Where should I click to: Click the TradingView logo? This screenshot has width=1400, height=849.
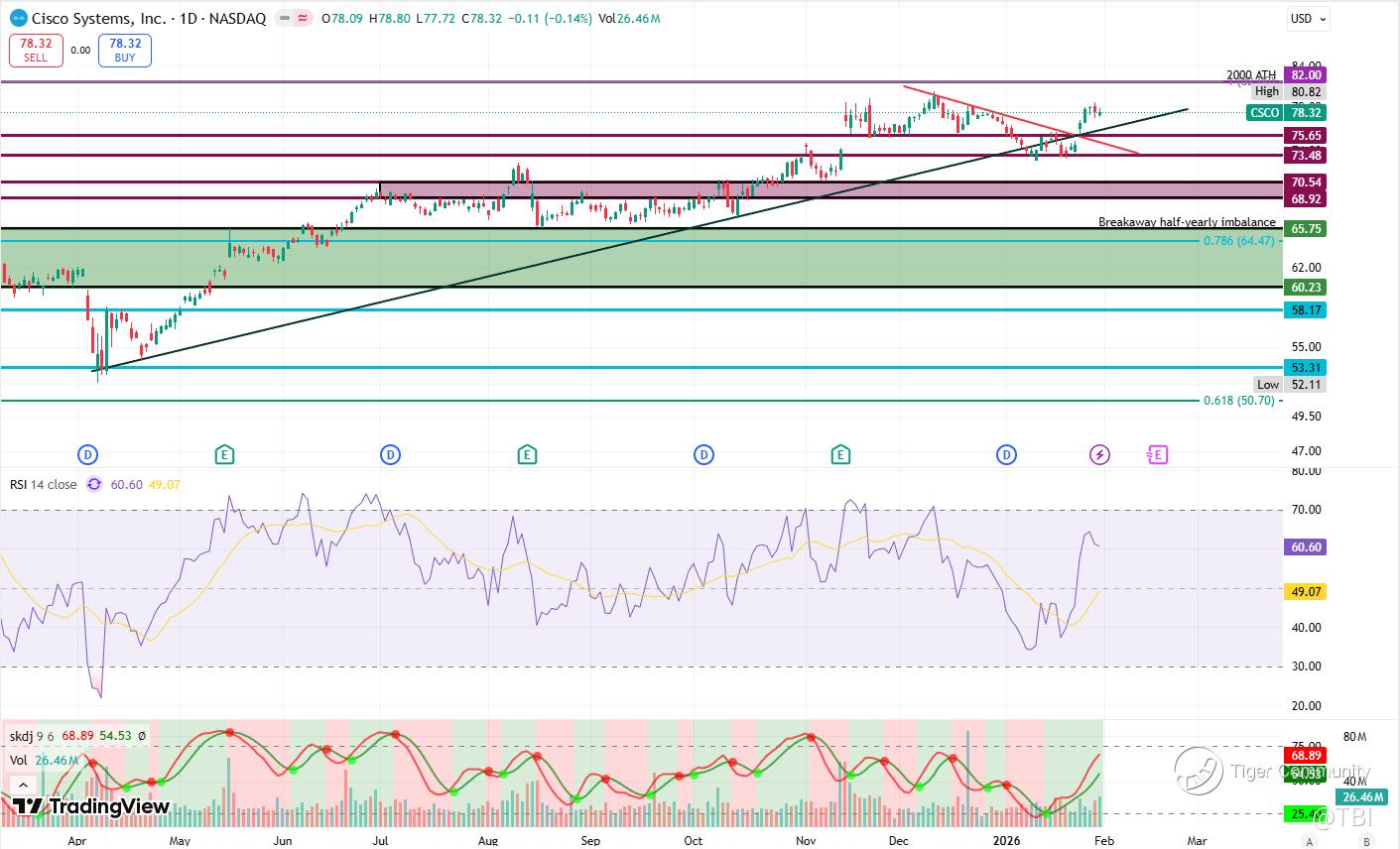click(91, 806)
